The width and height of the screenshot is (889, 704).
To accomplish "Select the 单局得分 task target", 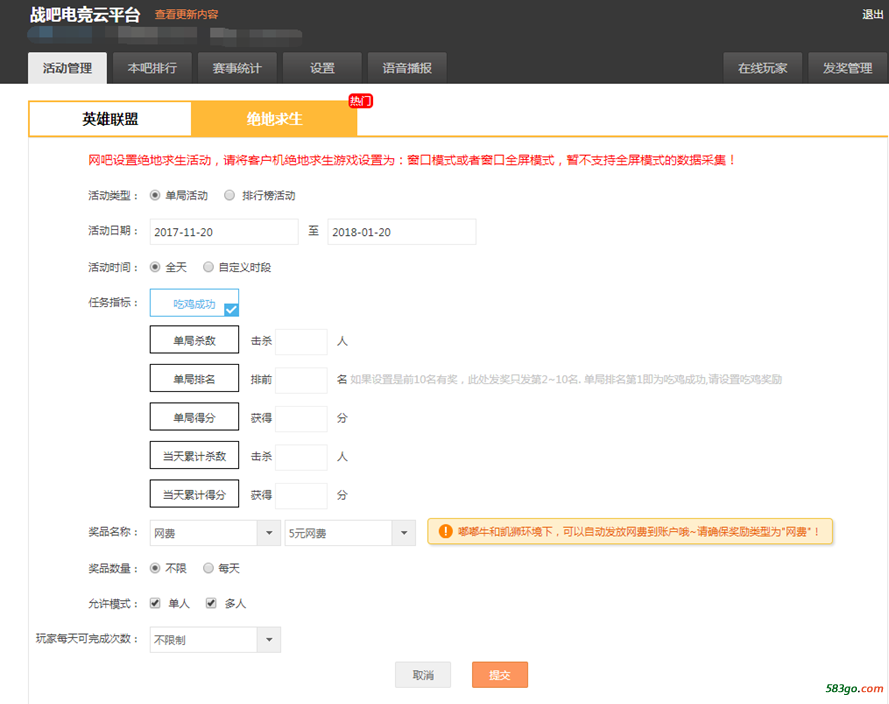I will [194, 417].
